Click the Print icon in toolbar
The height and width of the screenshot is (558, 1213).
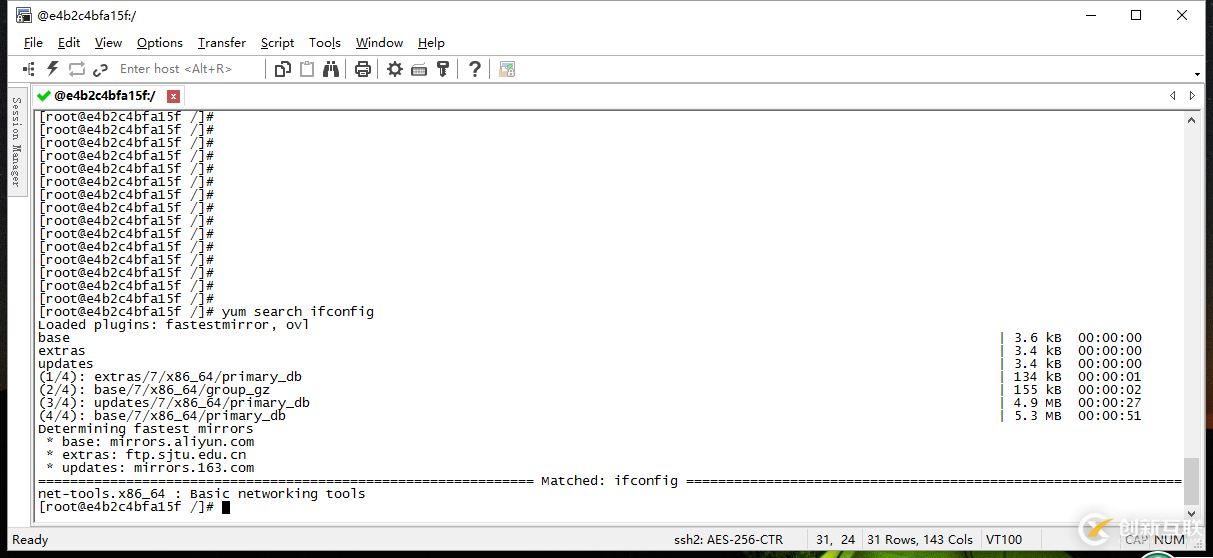coord(363,69)
